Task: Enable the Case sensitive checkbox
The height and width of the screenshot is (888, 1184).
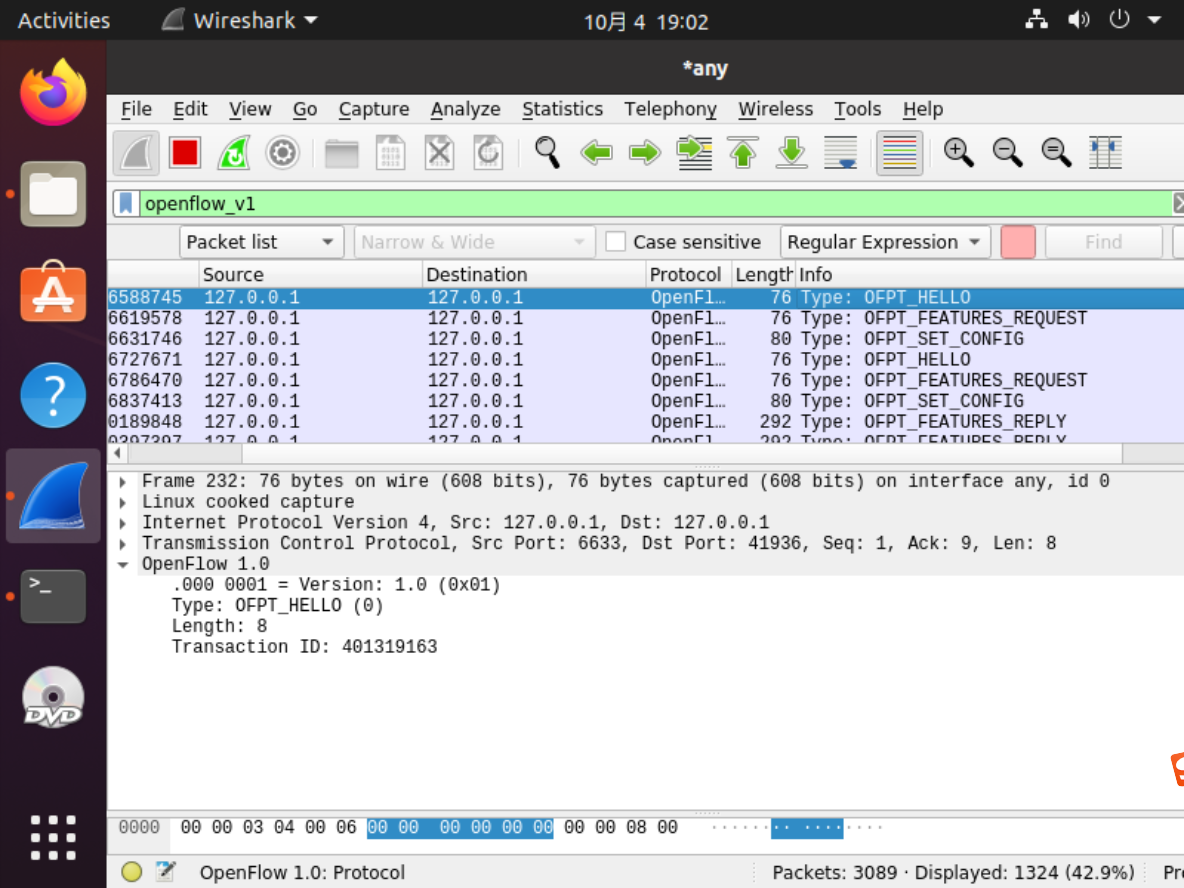Action: pos(615,242)
